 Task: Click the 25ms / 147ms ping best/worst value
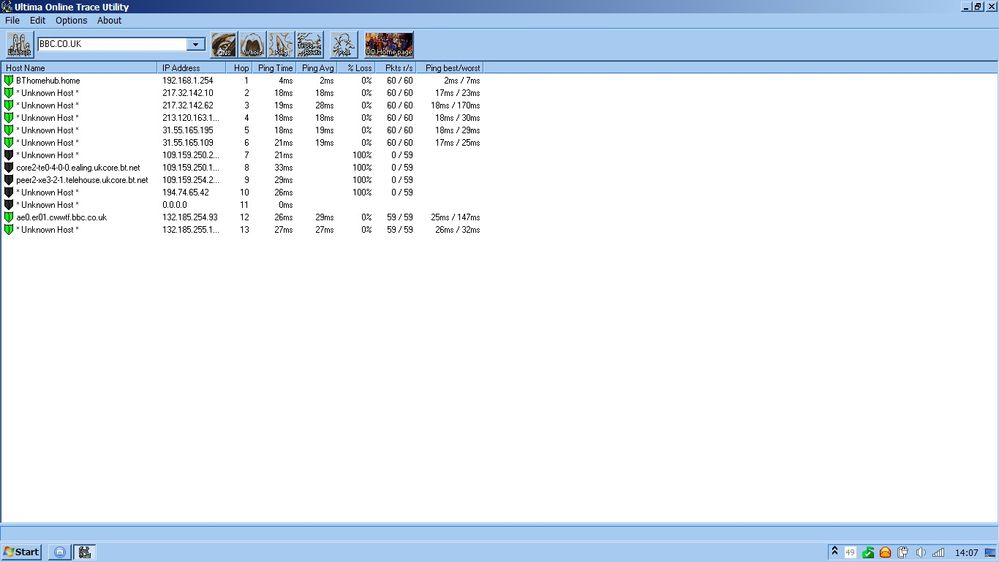[455, 217]
